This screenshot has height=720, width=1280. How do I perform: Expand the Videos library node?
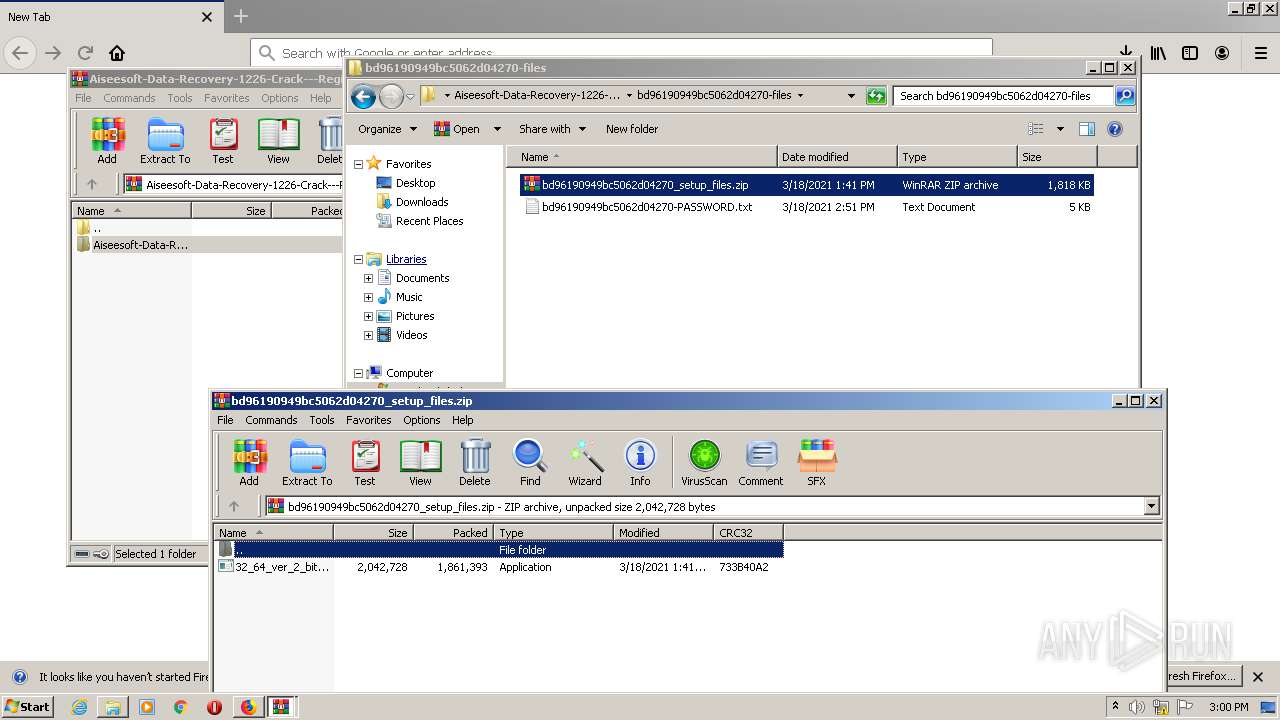pyautogui.click(x=368, y=335)
